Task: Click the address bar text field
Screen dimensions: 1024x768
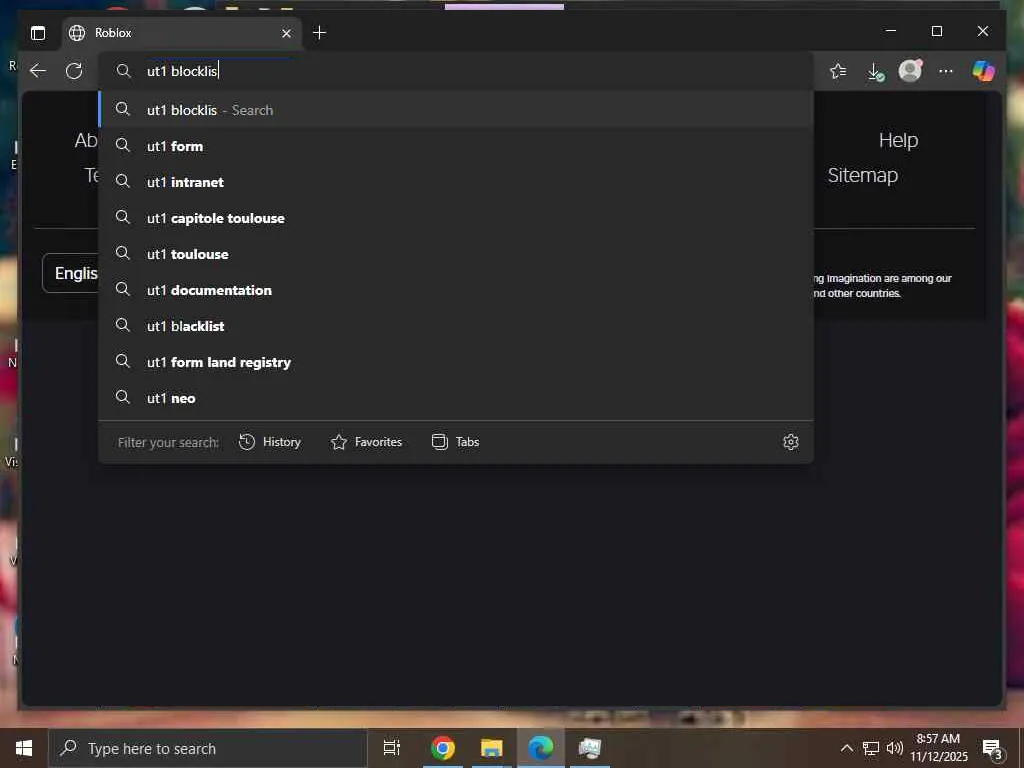Action: (456, 71)
